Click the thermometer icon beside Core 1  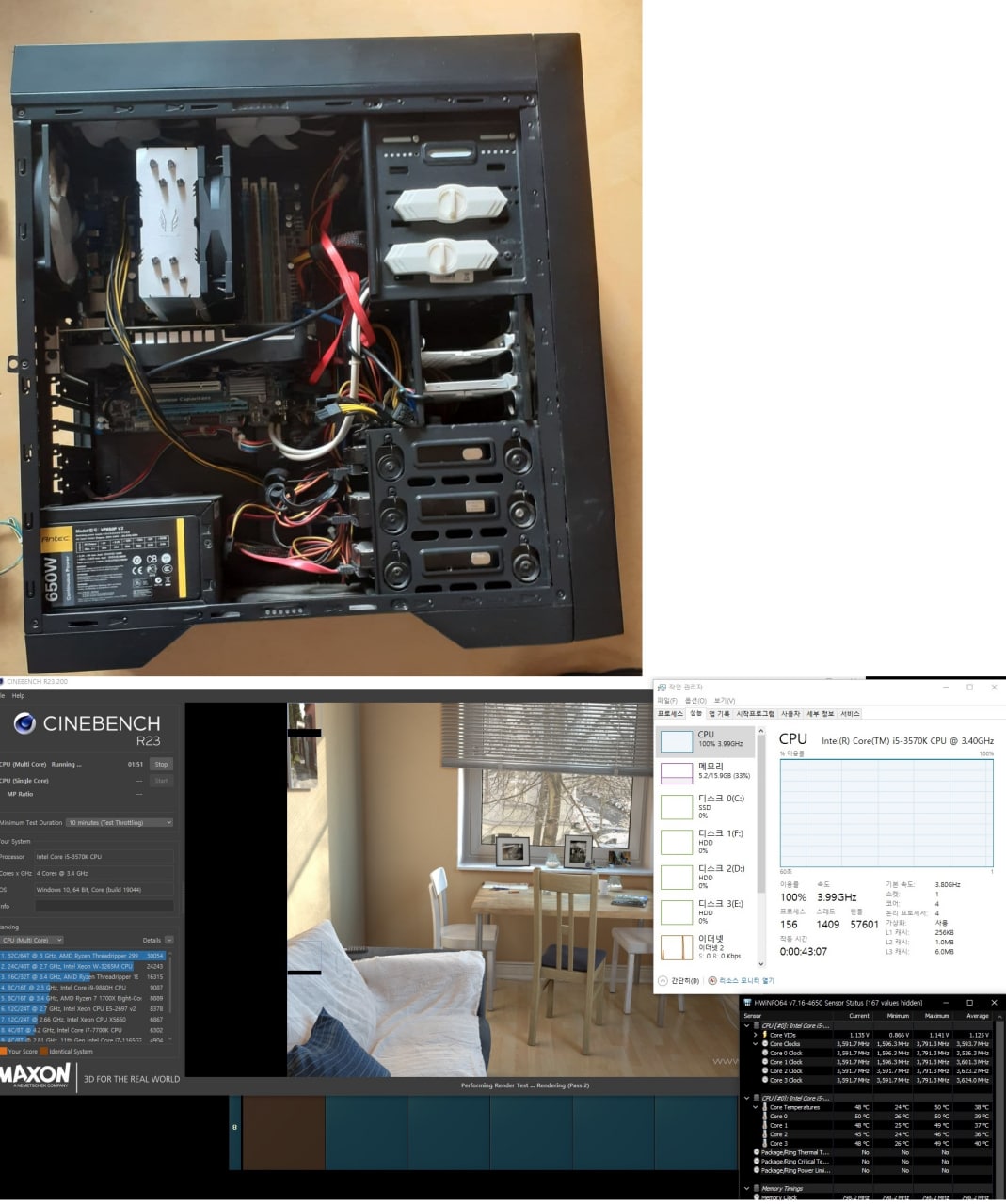point(765,1125)
